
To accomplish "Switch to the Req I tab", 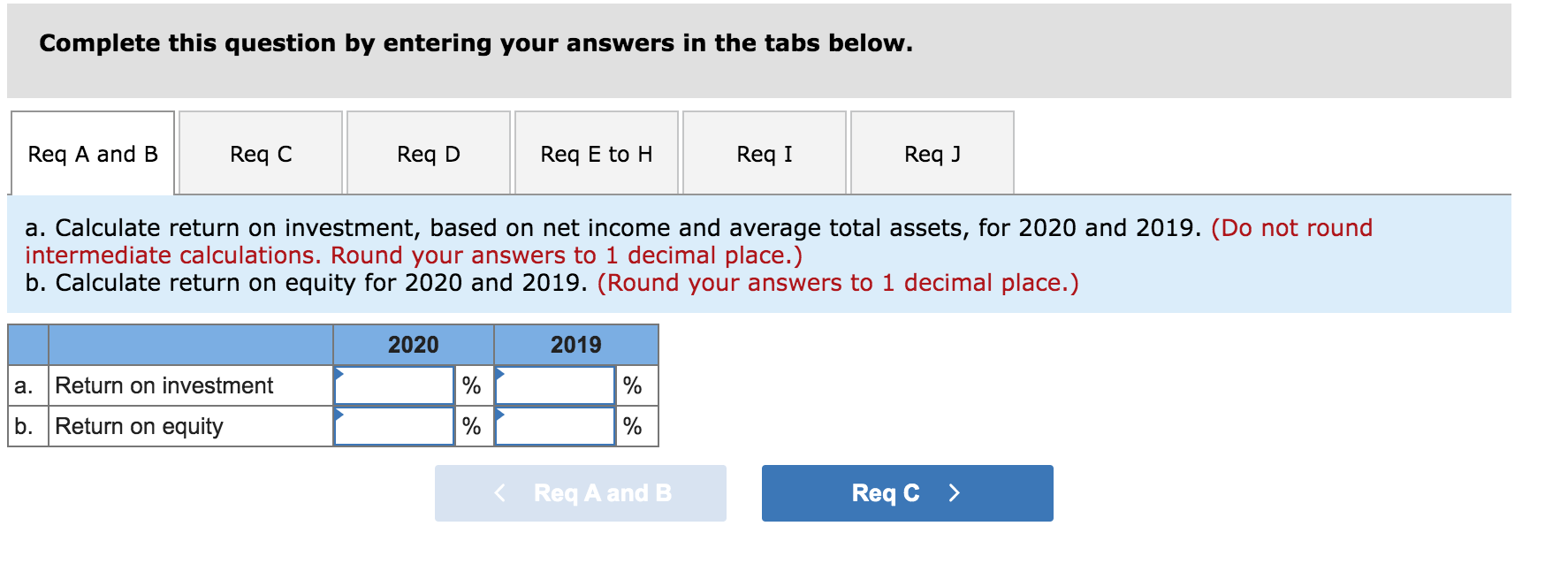I will (x=764, y=153).
